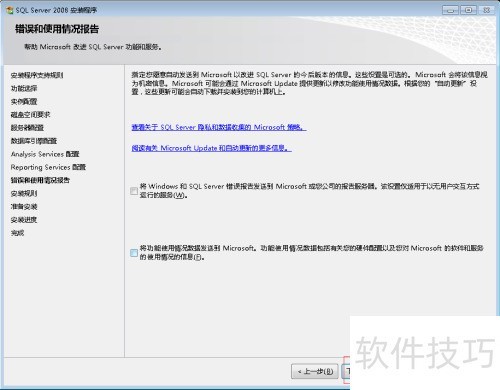Select the 安装进度 step in the sidebar
The width and height of the screenshot is (500, 390).
click(24, 220)
